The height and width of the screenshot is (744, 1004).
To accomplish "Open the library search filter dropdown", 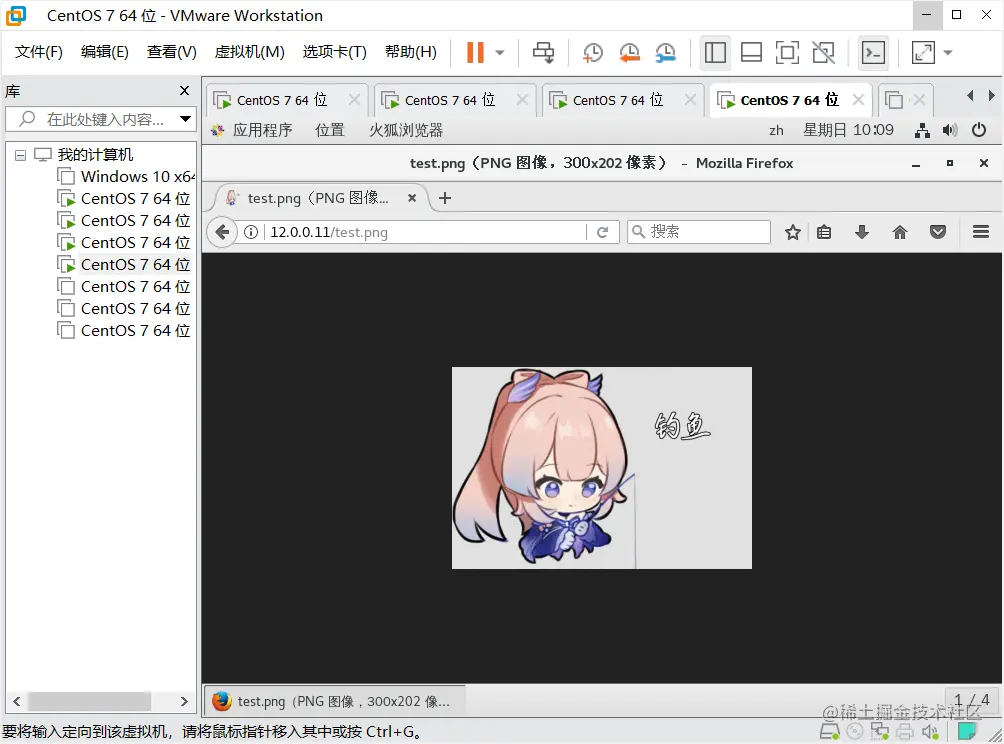I will point(184,119).
